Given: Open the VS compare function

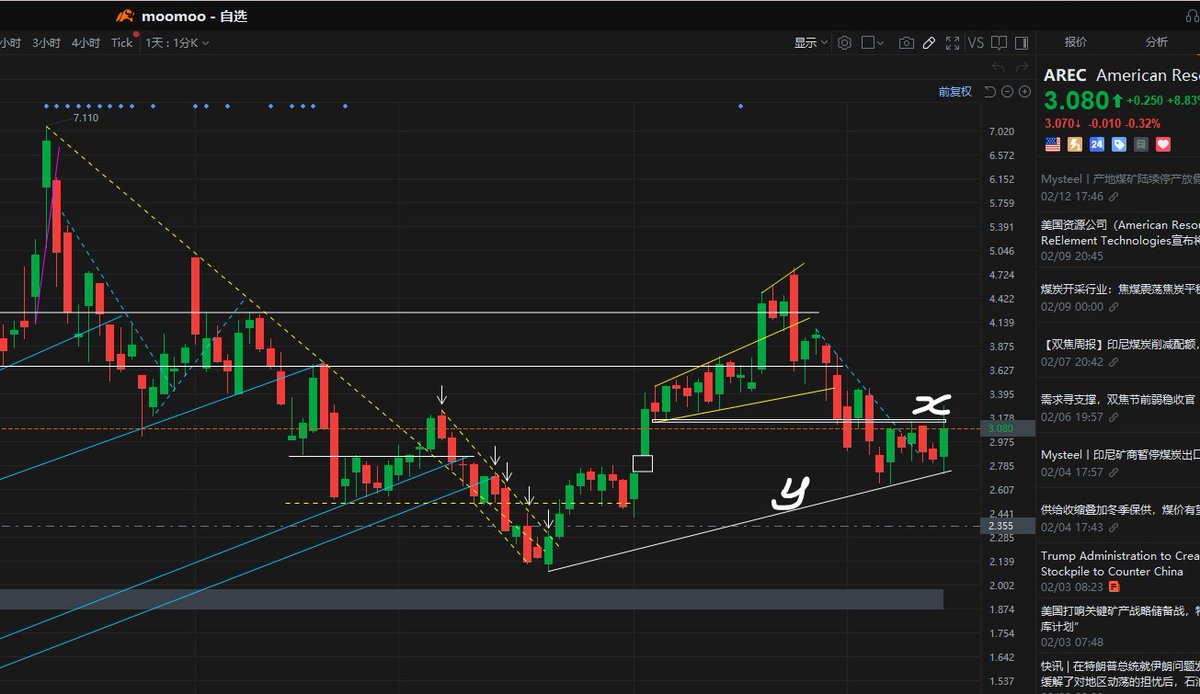Looking at the screenshot, I should point(975,43).
